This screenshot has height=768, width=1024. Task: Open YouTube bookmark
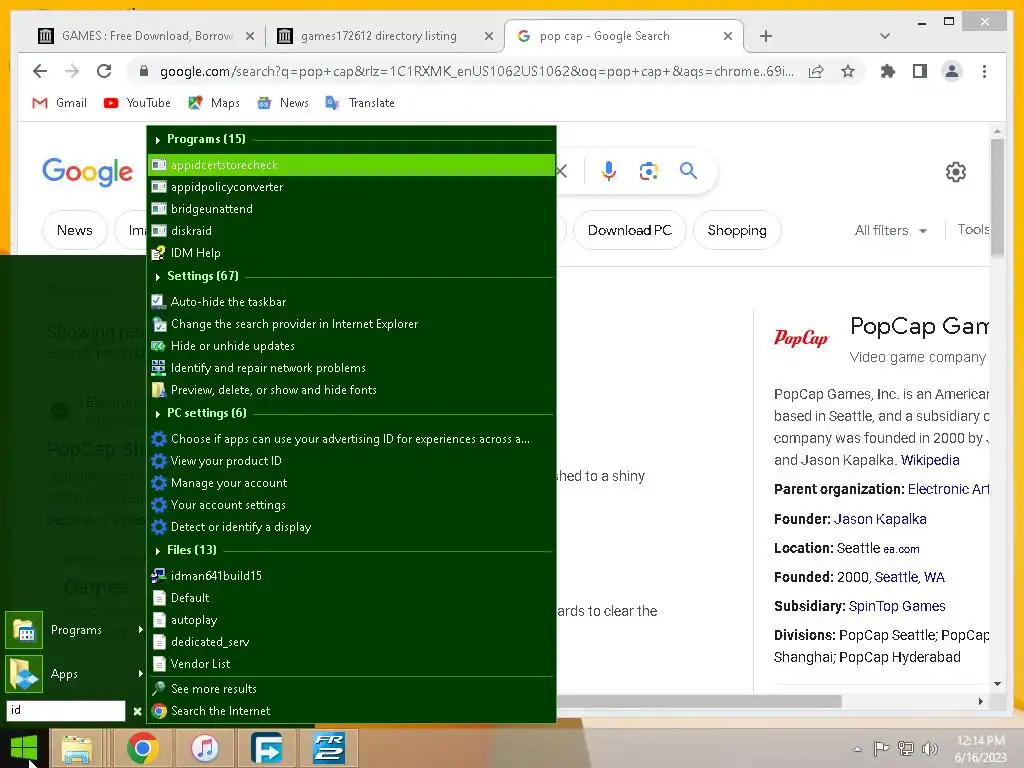point(137,103)
